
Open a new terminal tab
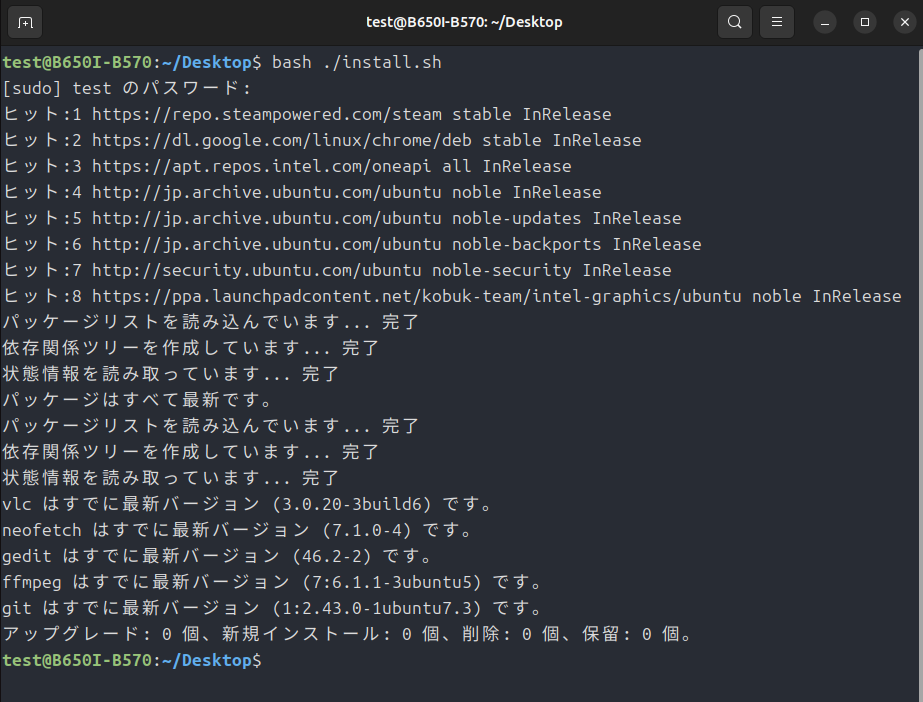tap(25, 22)
